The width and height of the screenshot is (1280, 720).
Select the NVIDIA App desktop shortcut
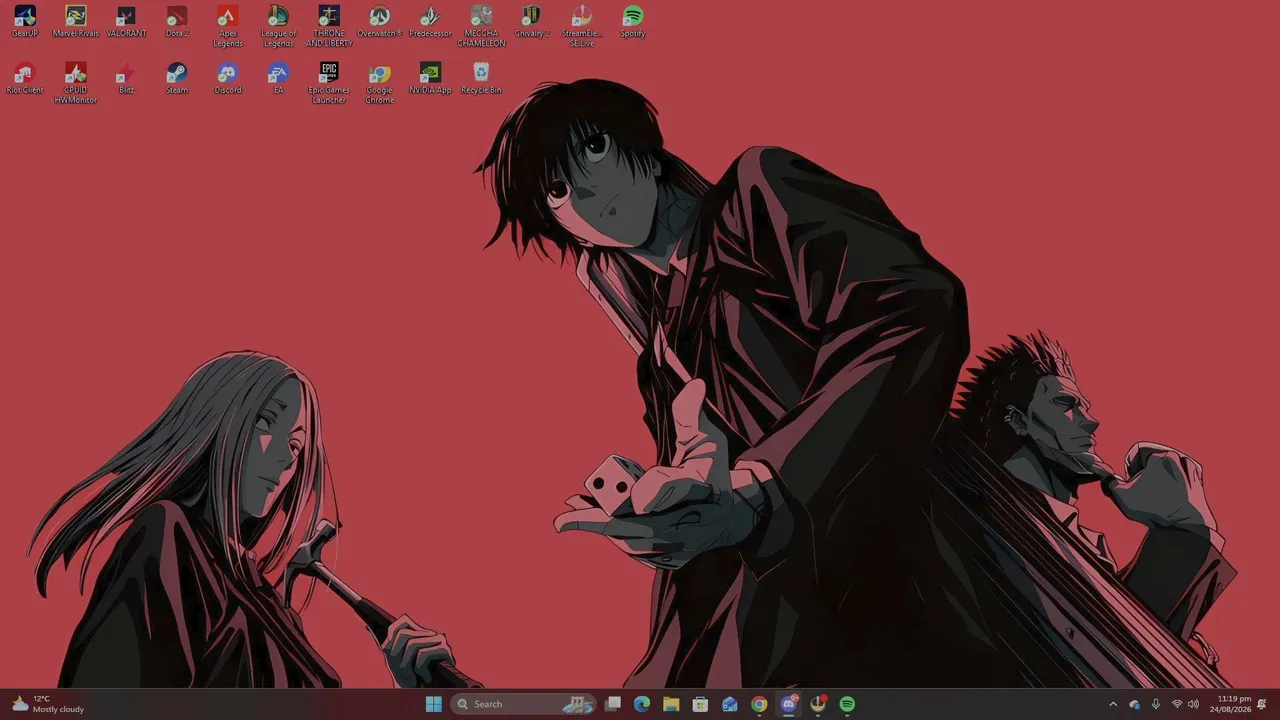tap(430, 79)
